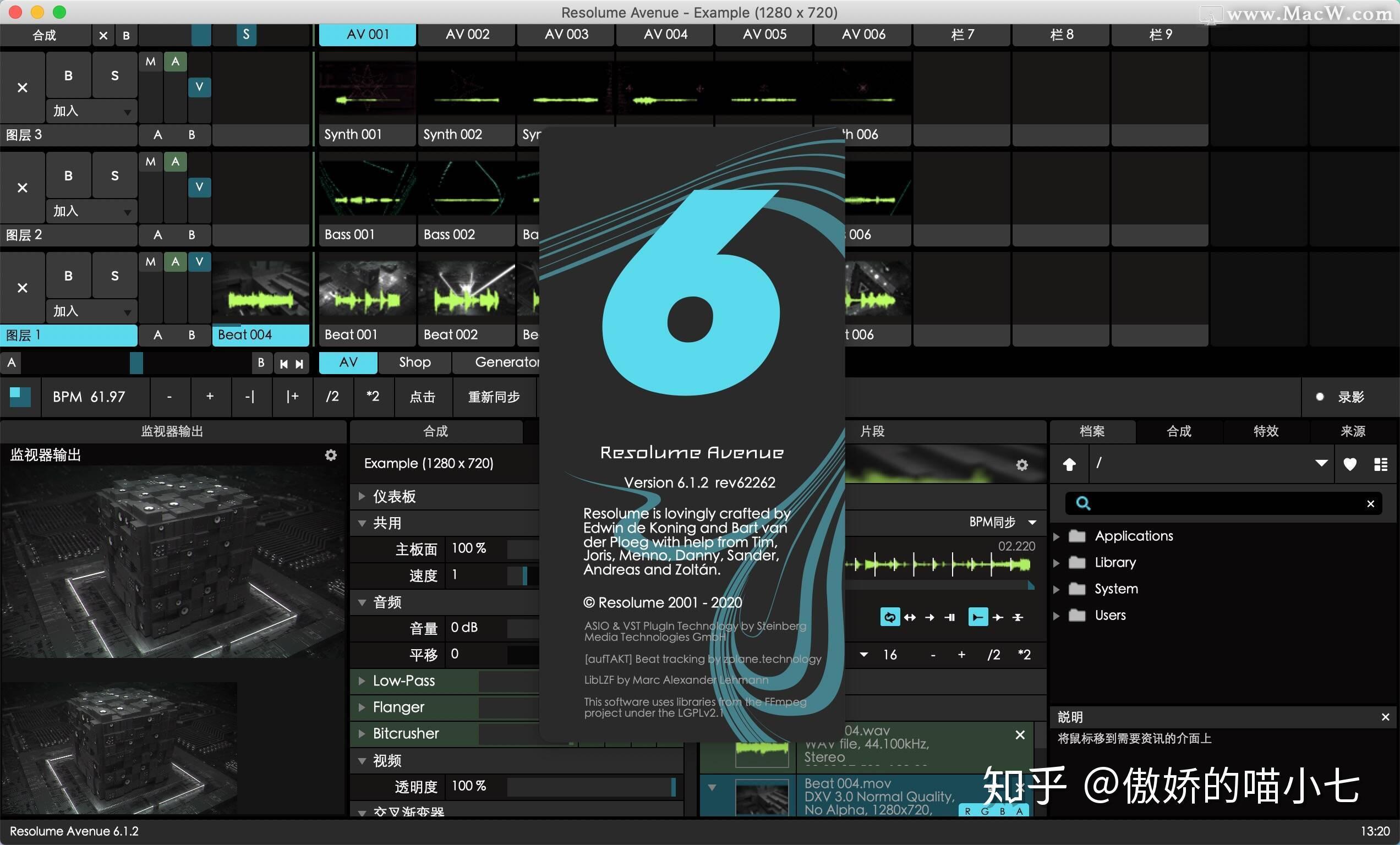Open the clip settings gear in 片段 panel

click(1021, 464)
